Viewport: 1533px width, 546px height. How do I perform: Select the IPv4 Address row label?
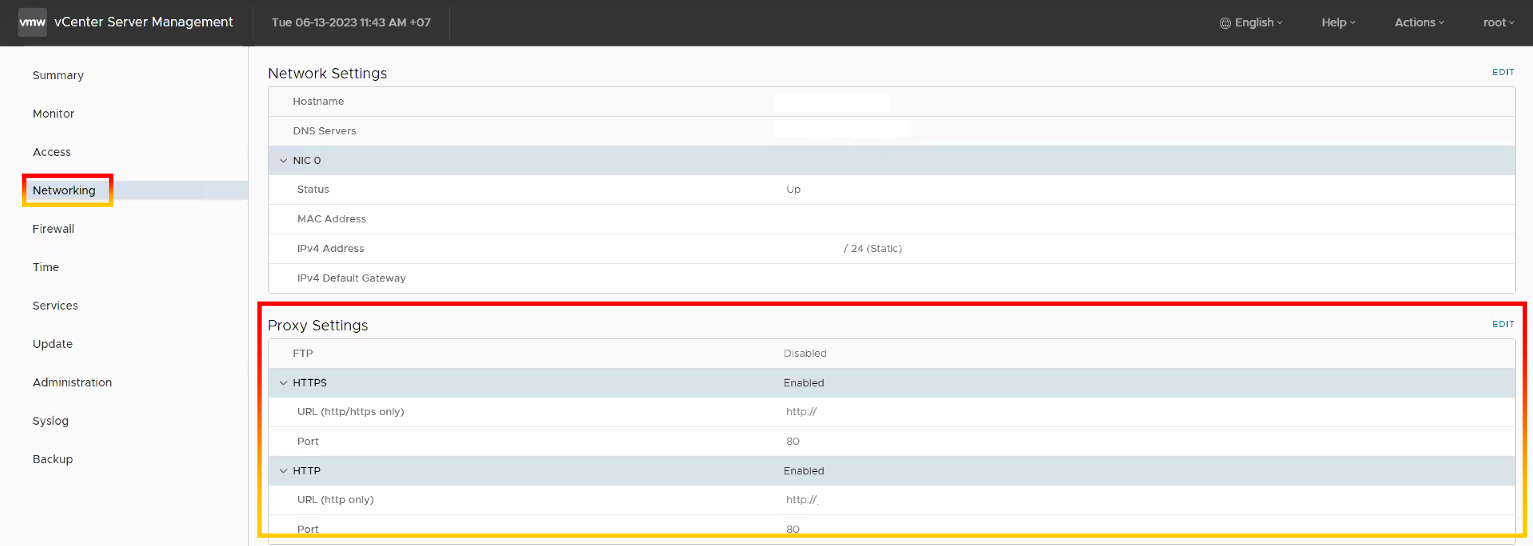point(330,249)
